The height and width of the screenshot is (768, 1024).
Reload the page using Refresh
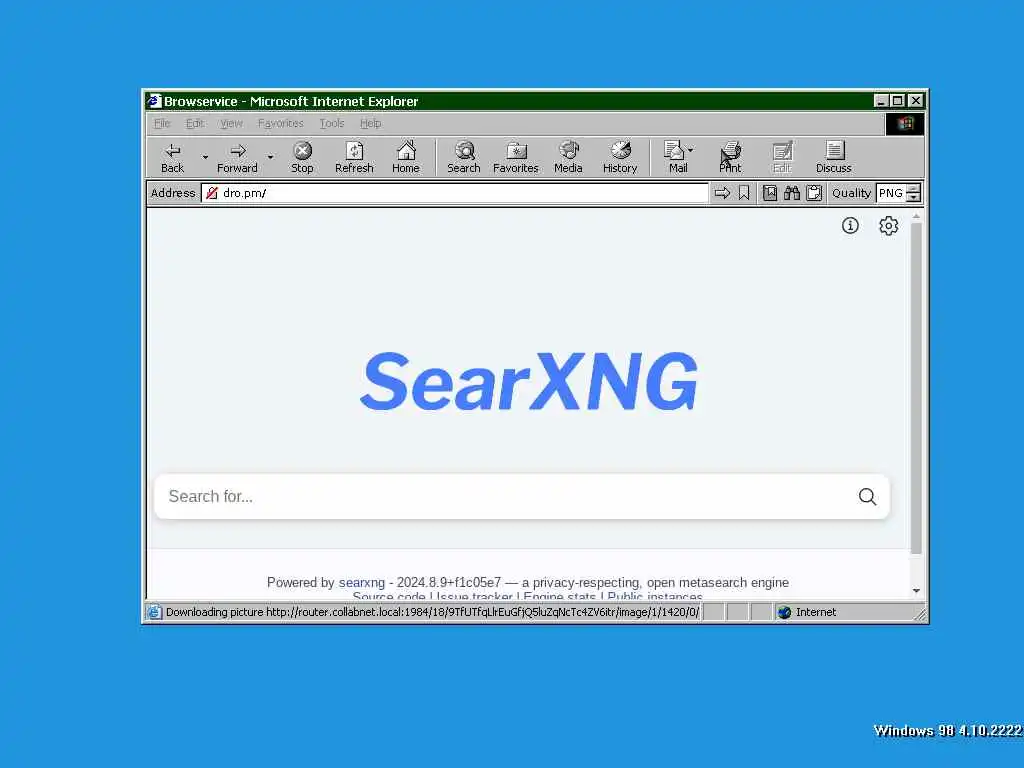(x=354, y=158)
